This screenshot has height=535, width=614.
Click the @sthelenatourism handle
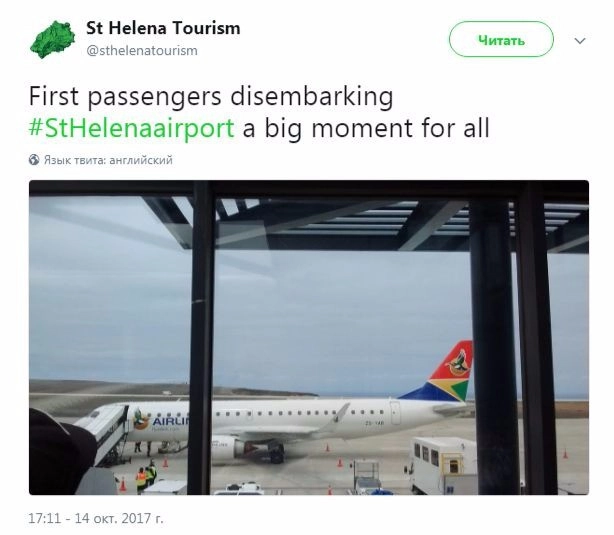[142, 50]
